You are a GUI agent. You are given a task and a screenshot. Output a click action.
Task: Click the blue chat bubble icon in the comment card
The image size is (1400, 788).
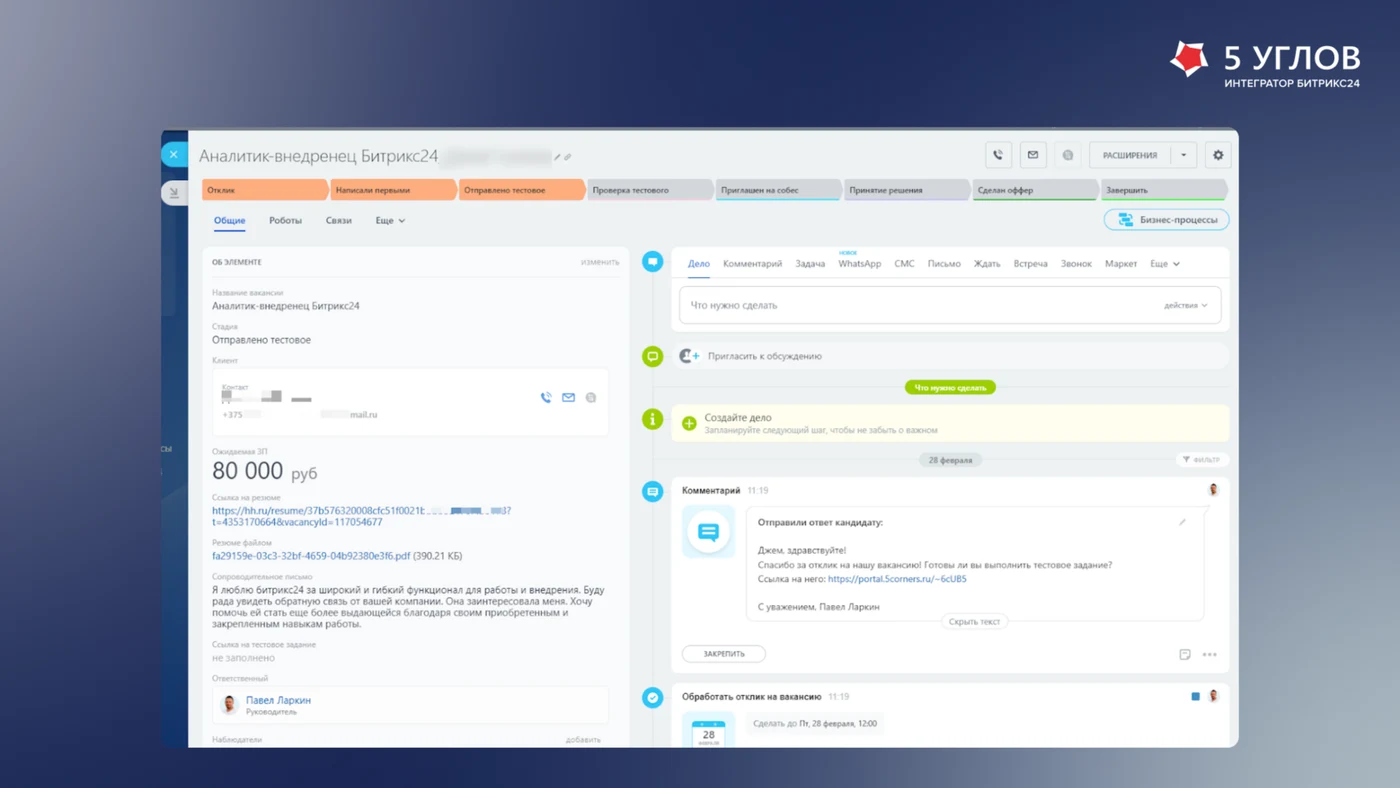pyautogui.click(x=708, y=531)
